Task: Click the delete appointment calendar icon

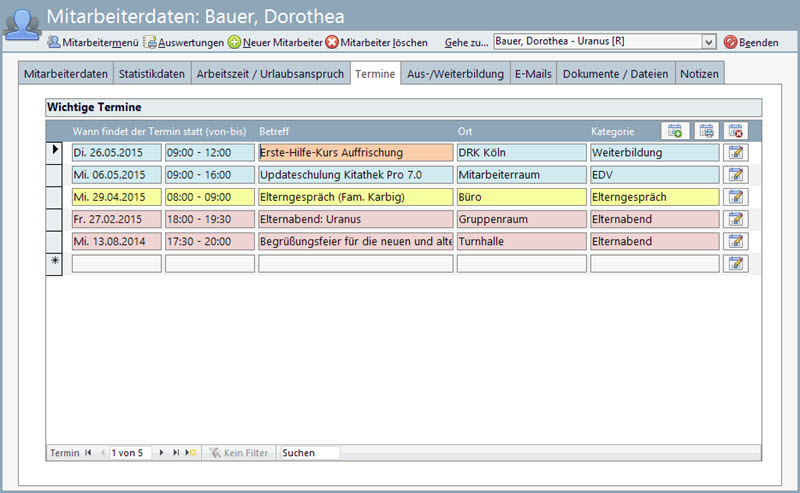Action: (x=735, y=131)
